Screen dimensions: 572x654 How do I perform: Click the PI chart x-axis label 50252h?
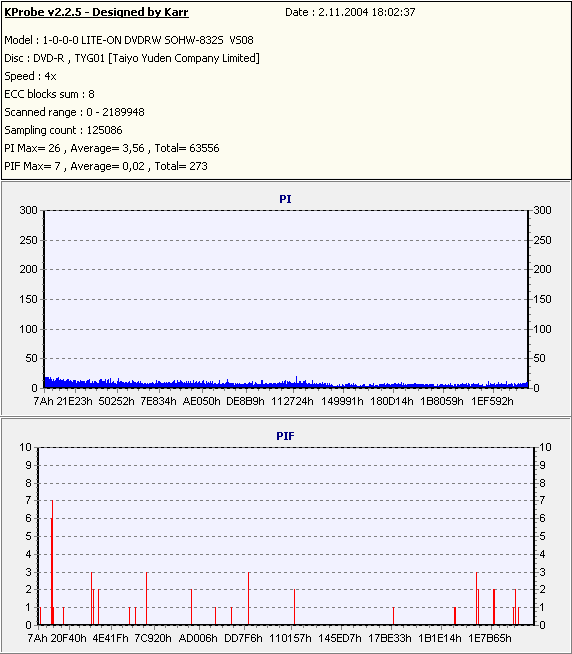pyautogui.click(x=116, y=401)
